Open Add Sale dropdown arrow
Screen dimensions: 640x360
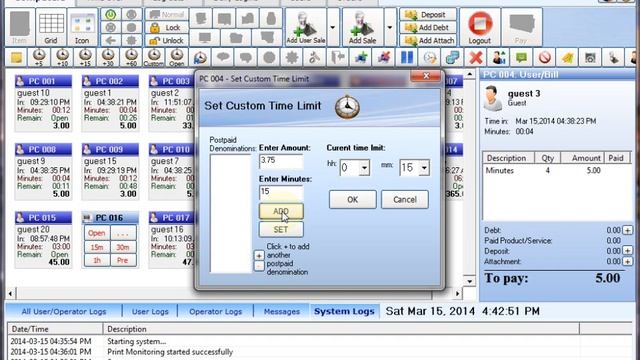[x=390, y=27]
